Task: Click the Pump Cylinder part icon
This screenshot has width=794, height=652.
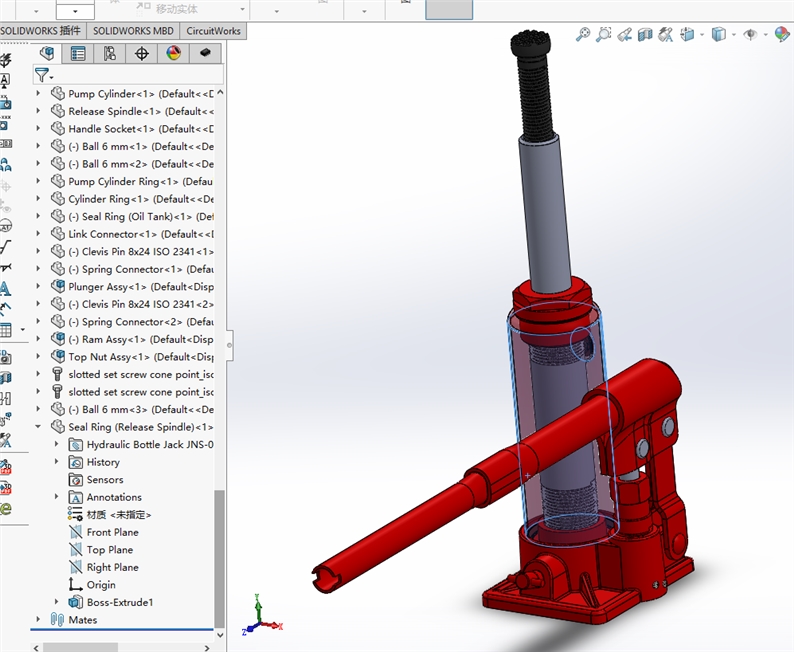Action: coord(58,94)
